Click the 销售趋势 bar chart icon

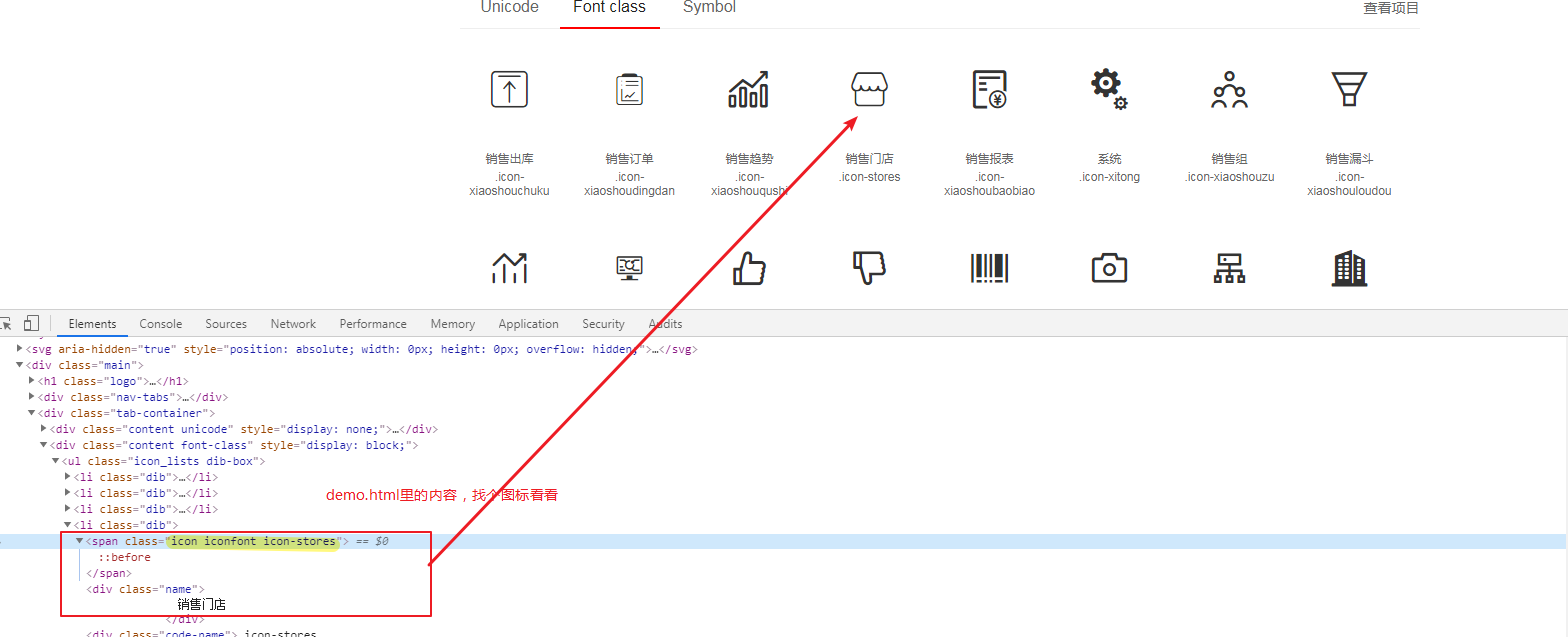tap(749, 89)
